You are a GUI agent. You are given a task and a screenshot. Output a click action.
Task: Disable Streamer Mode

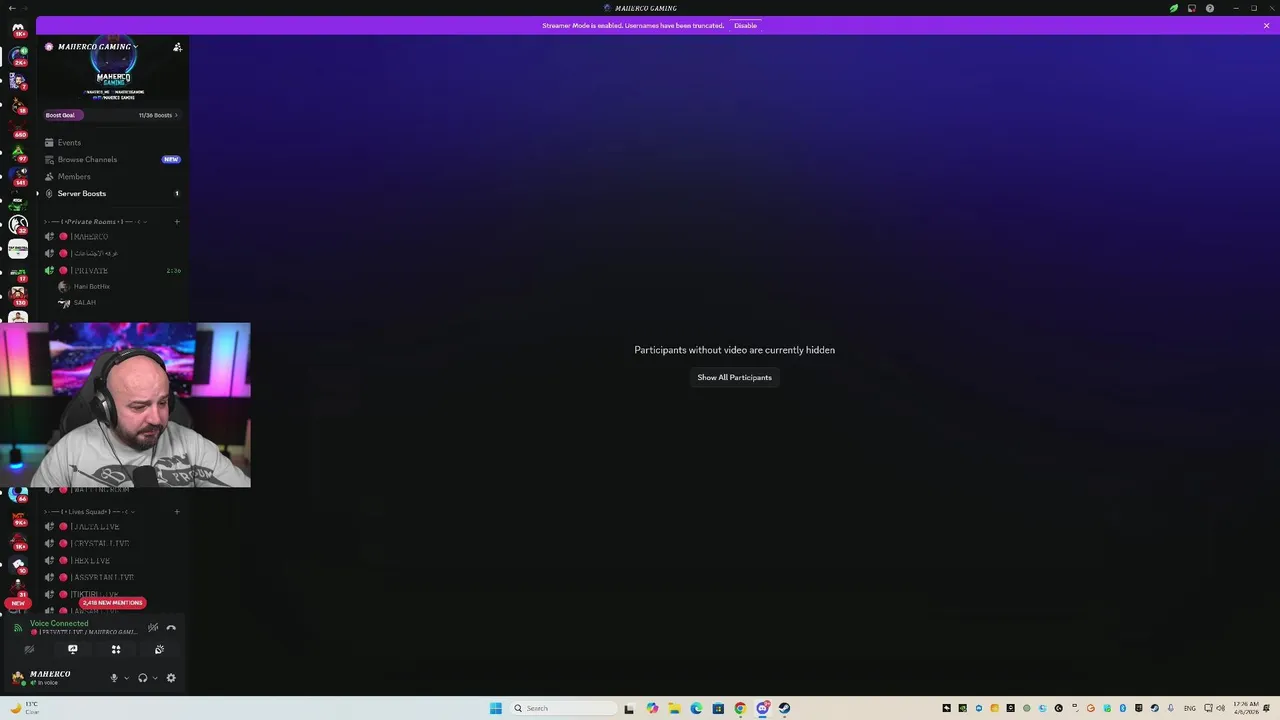tap(745, 25)
